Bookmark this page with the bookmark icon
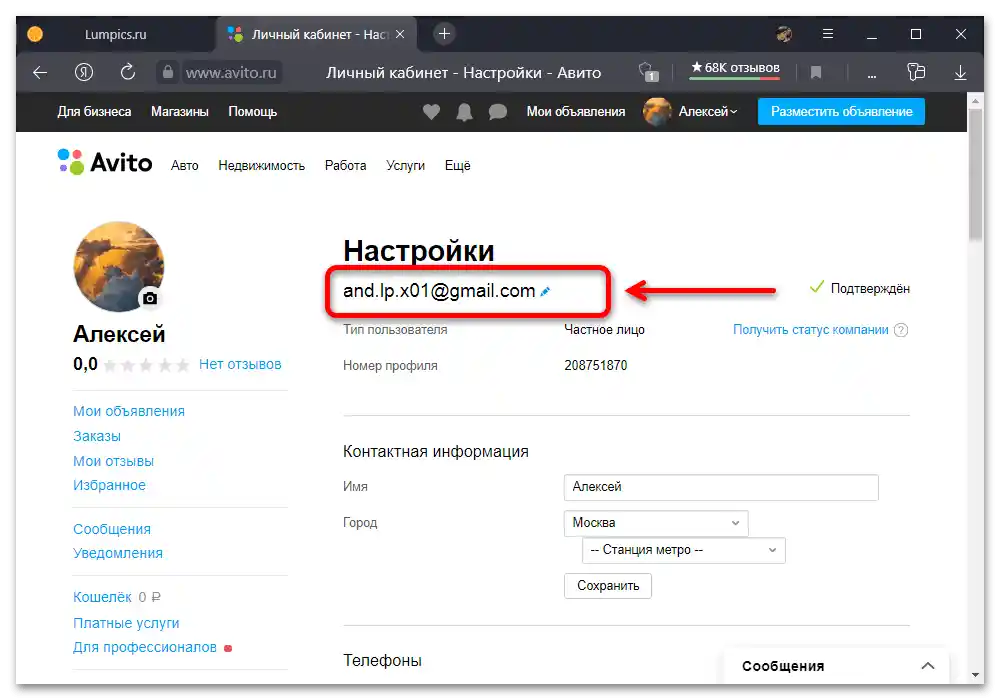This screenshot has width=1000, height=700. click(816, 73)
